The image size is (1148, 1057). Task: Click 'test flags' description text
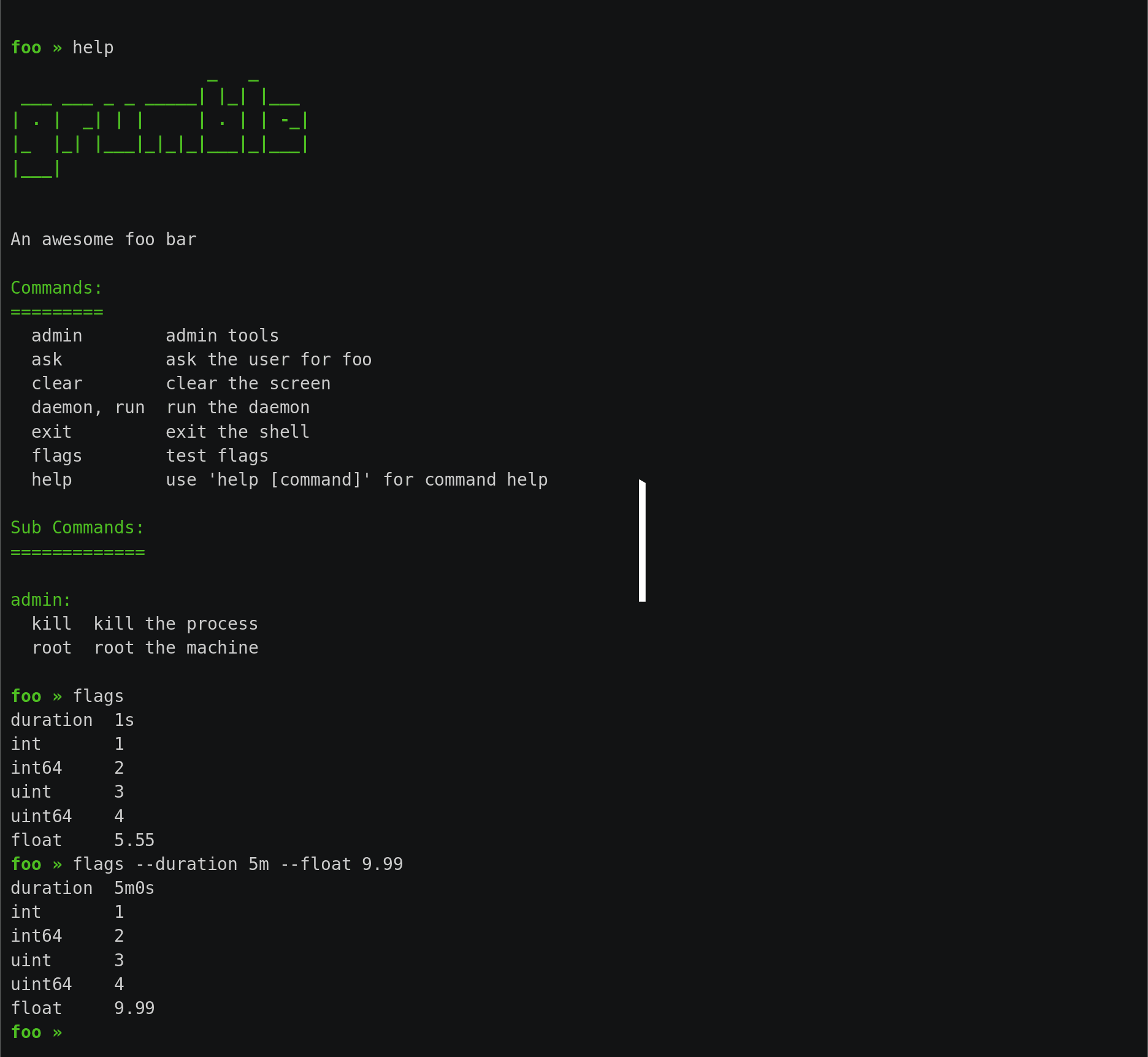coord(217,456)
